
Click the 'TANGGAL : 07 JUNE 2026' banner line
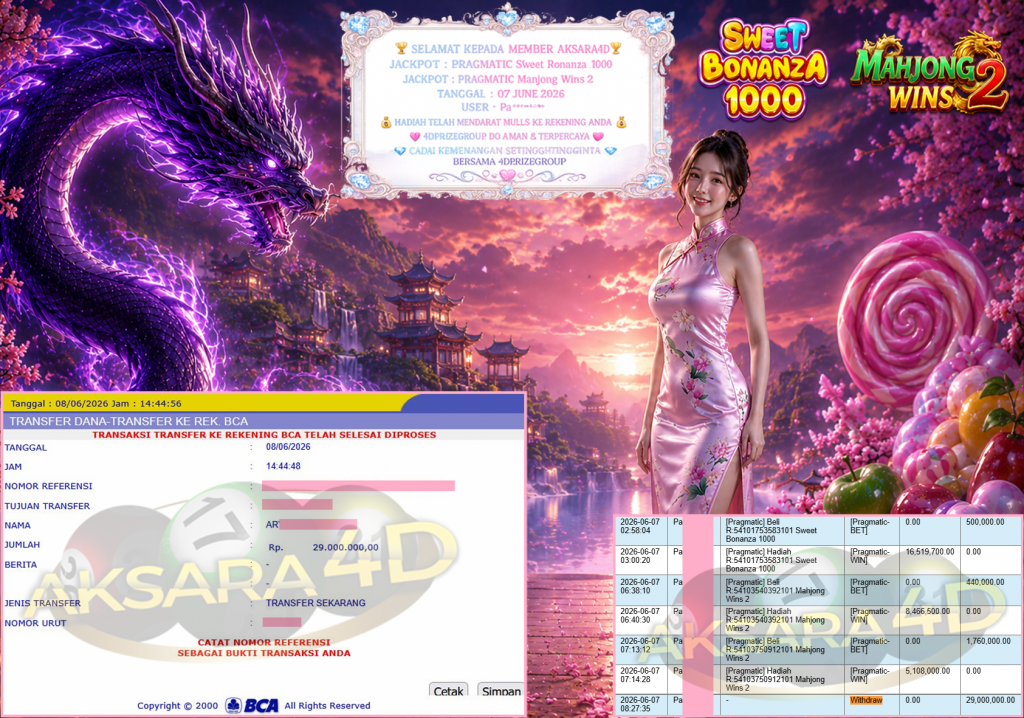pyautogui.click(x=501, y=94)
